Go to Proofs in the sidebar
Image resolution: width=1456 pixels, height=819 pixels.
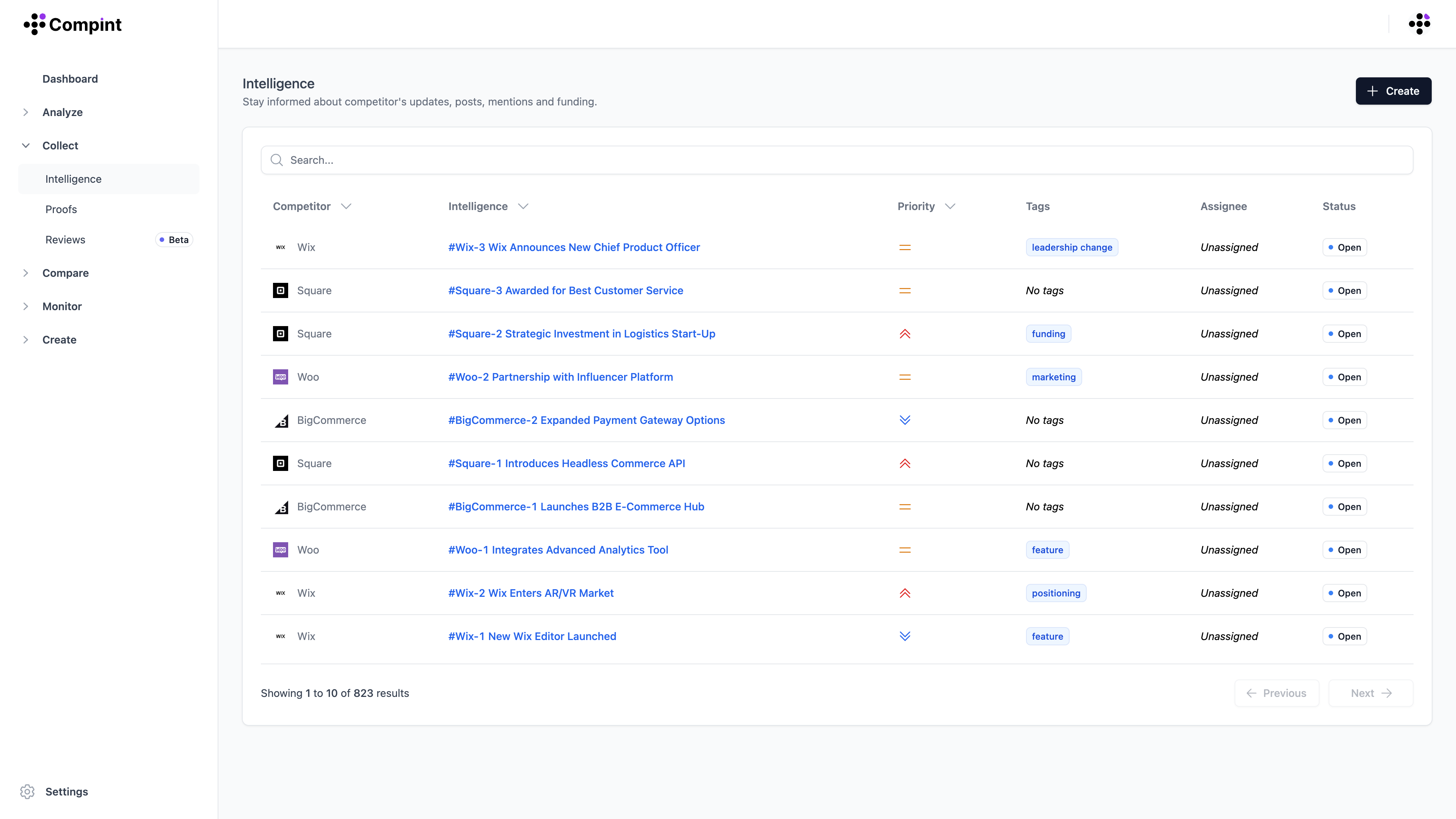point(61,209)
